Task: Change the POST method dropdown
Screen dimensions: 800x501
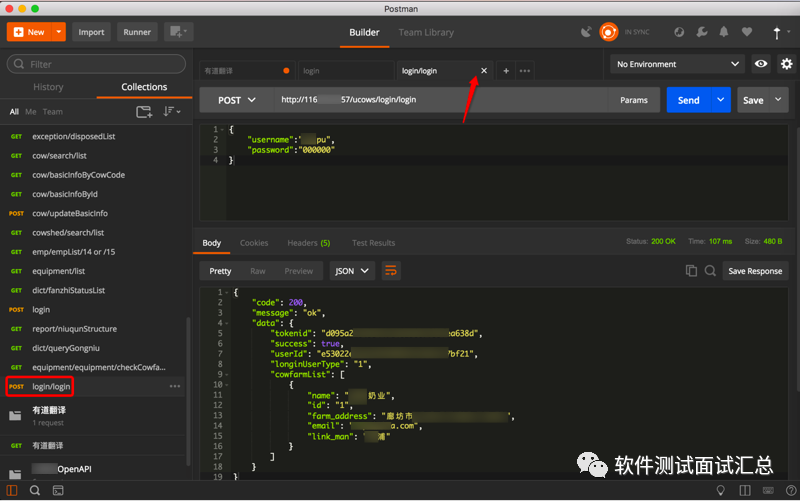Action: click(x=236, y=100)
